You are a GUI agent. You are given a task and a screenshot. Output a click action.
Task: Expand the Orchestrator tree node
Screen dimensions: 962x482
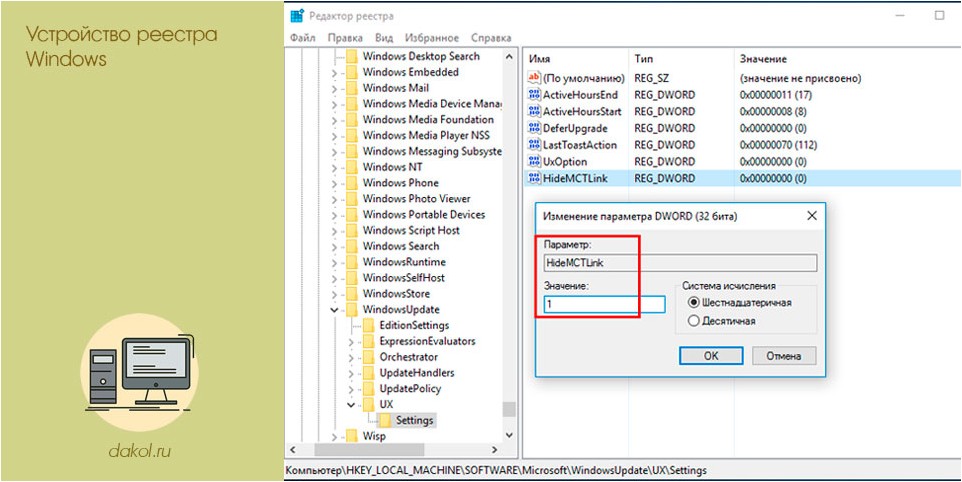352,358
